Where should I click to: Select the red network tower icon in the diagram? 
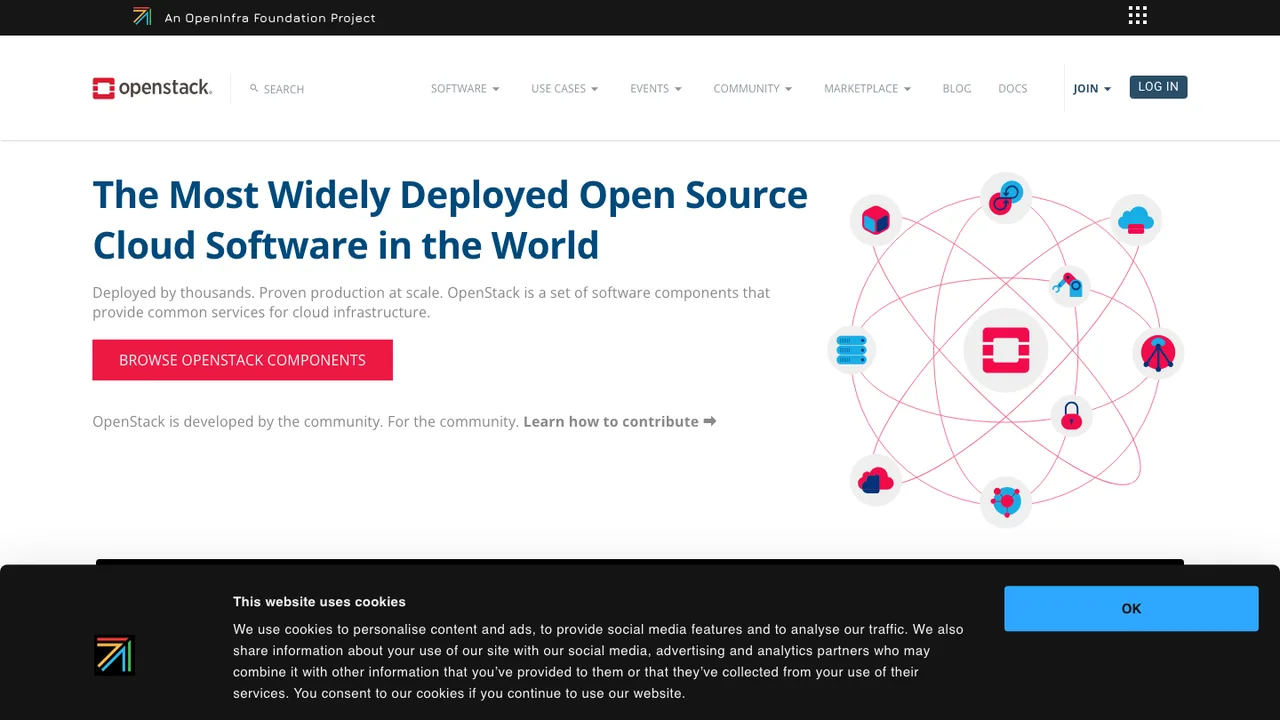pyautogui.click(x=1158, y=352)
